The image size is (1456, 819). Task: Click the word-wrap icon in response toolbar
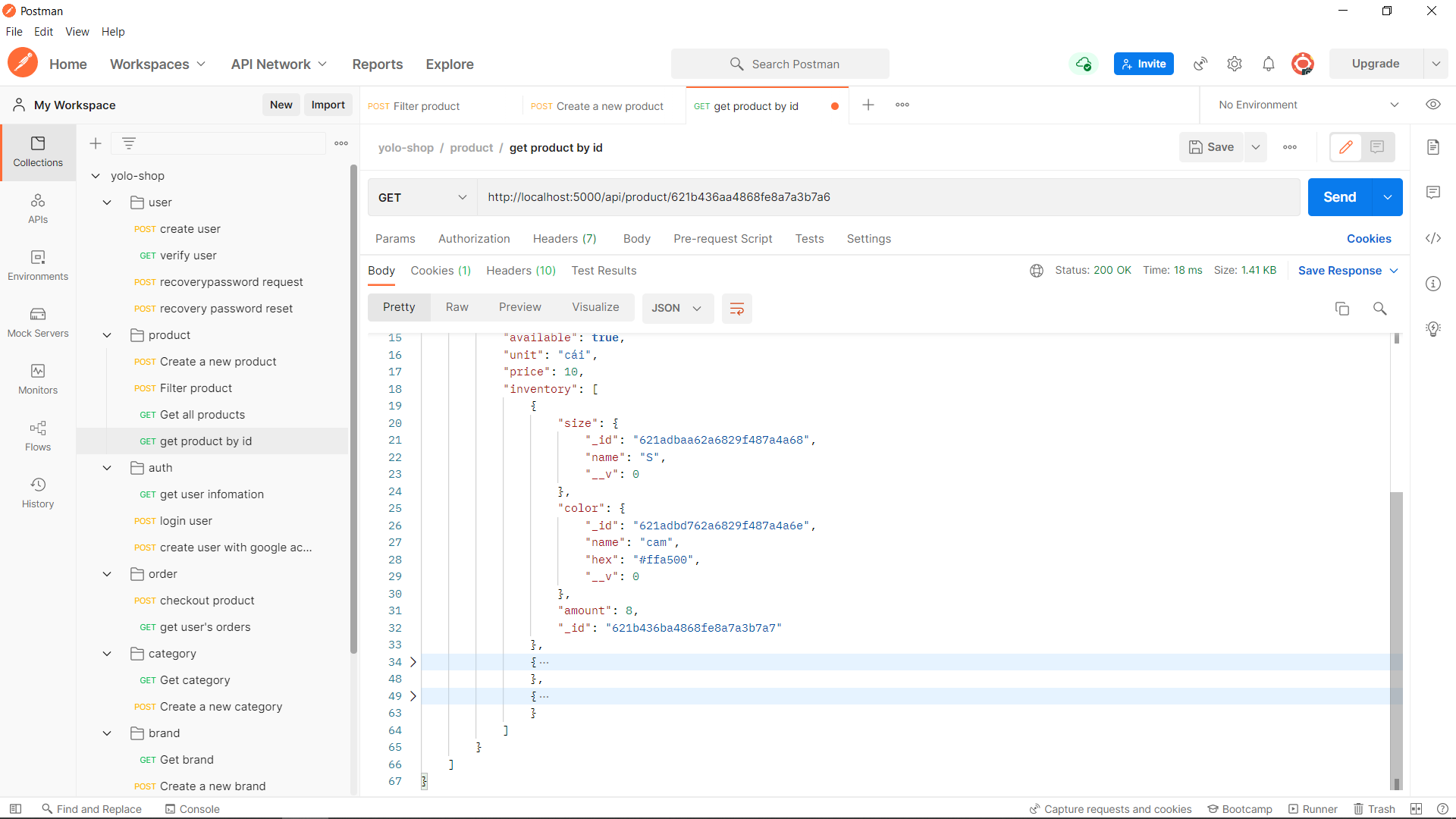tap(736, 308)
